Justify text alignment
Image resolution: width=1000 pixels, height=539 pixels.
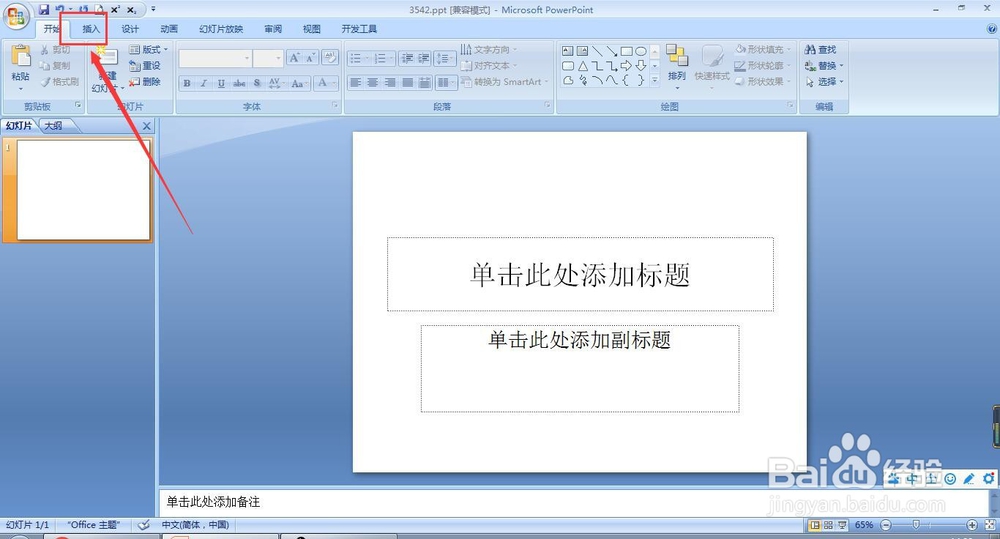pos(408,82)
